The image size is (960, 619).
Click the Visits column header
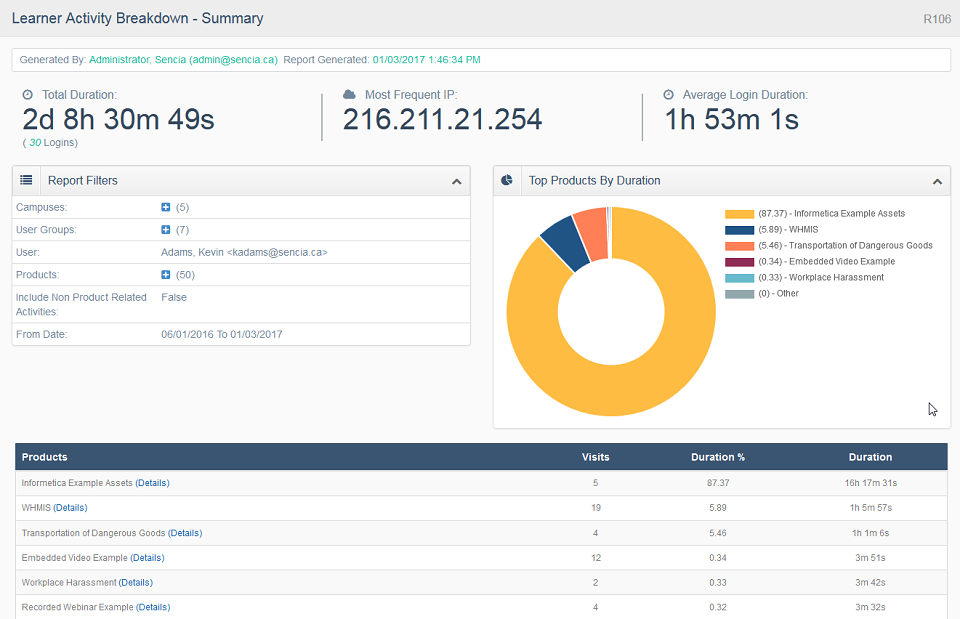point(596,457)
